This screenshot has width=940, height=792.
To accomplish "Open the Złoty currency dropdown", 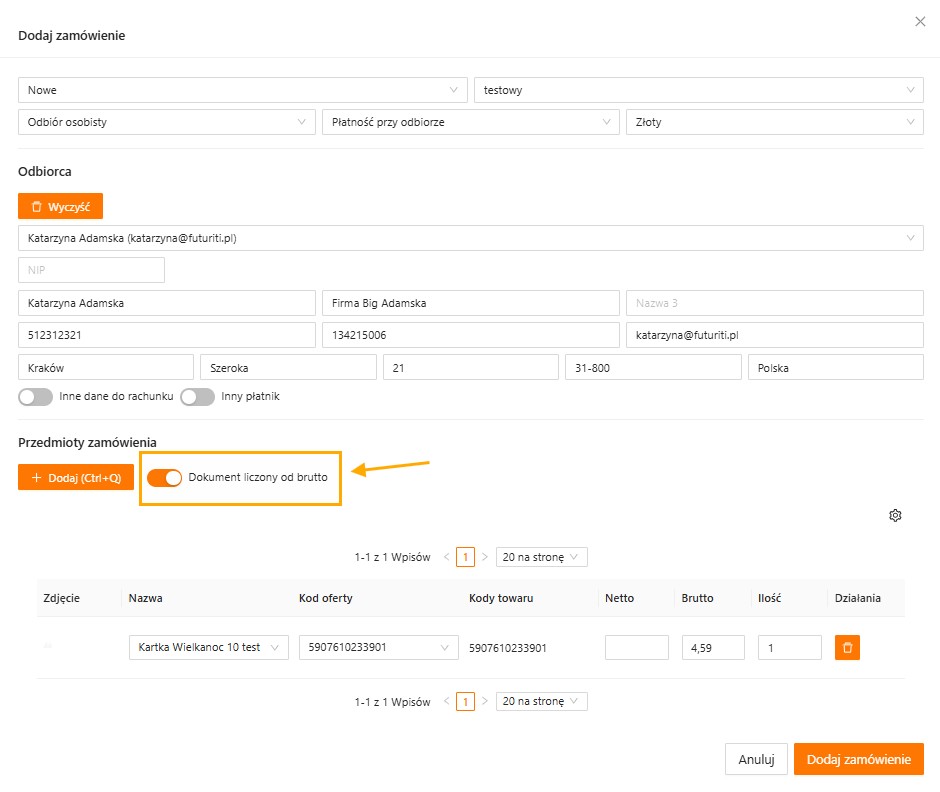I will tap(774, 122).
